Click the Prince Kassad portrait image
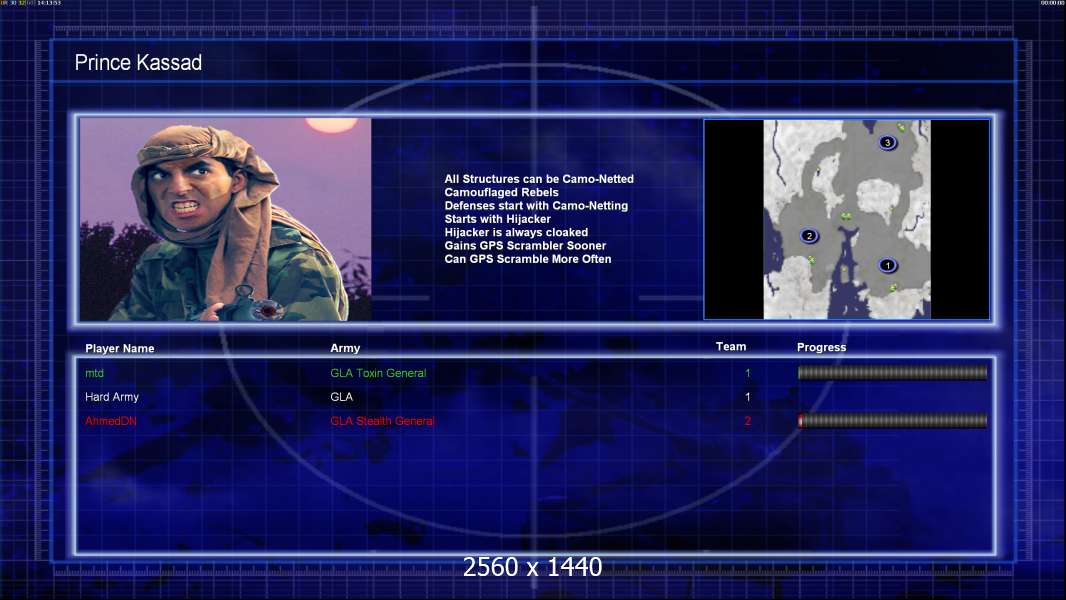This screenshot has height=600, width=1066. coord(225,219)
